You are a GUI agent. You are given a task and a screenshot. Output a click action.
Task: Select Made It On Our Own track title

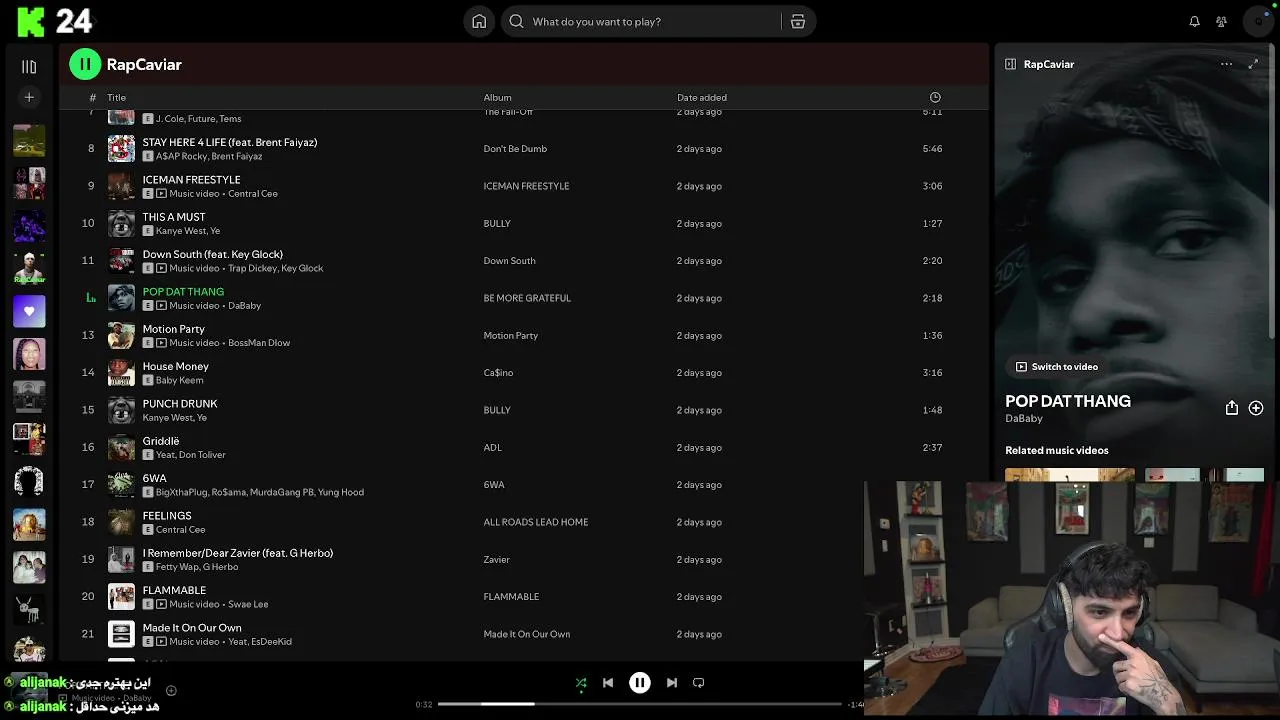click(191, 628)
